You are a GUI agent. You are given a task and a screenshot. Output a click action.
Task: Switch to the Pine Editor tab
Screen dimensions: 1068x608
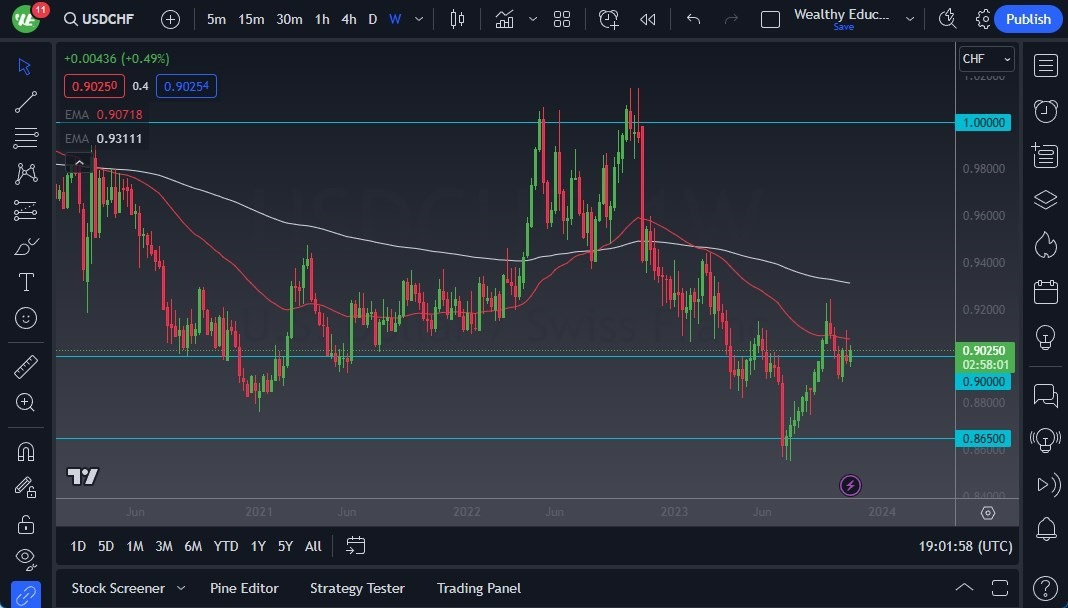click(244, 588)
